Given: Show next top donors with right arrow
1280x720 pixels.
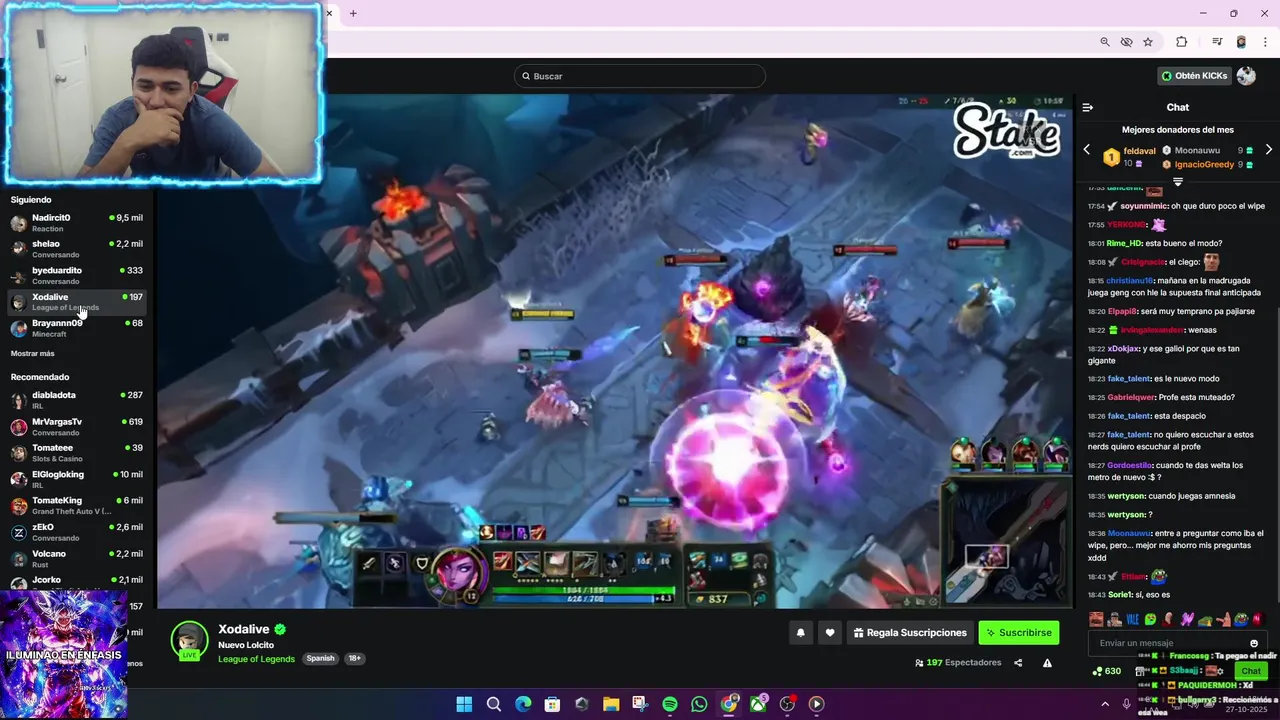Looking at the screenshot, I should pos(1269,150).
